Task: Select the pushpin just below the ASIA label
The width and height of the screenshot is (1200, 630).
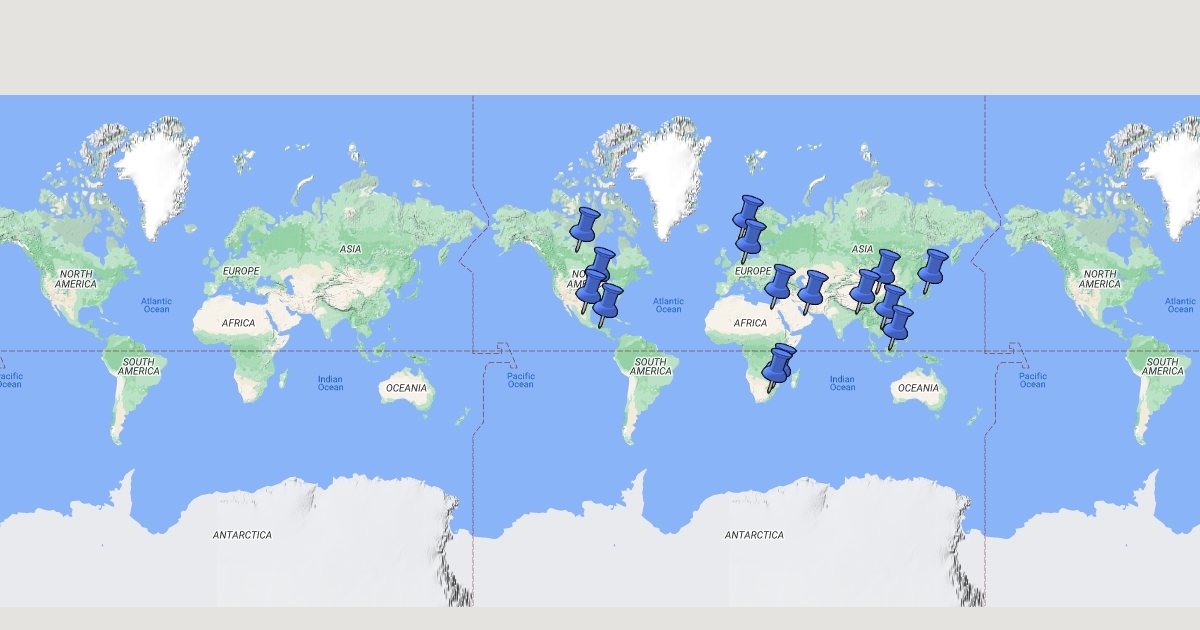Action: [x=884, y=271]
